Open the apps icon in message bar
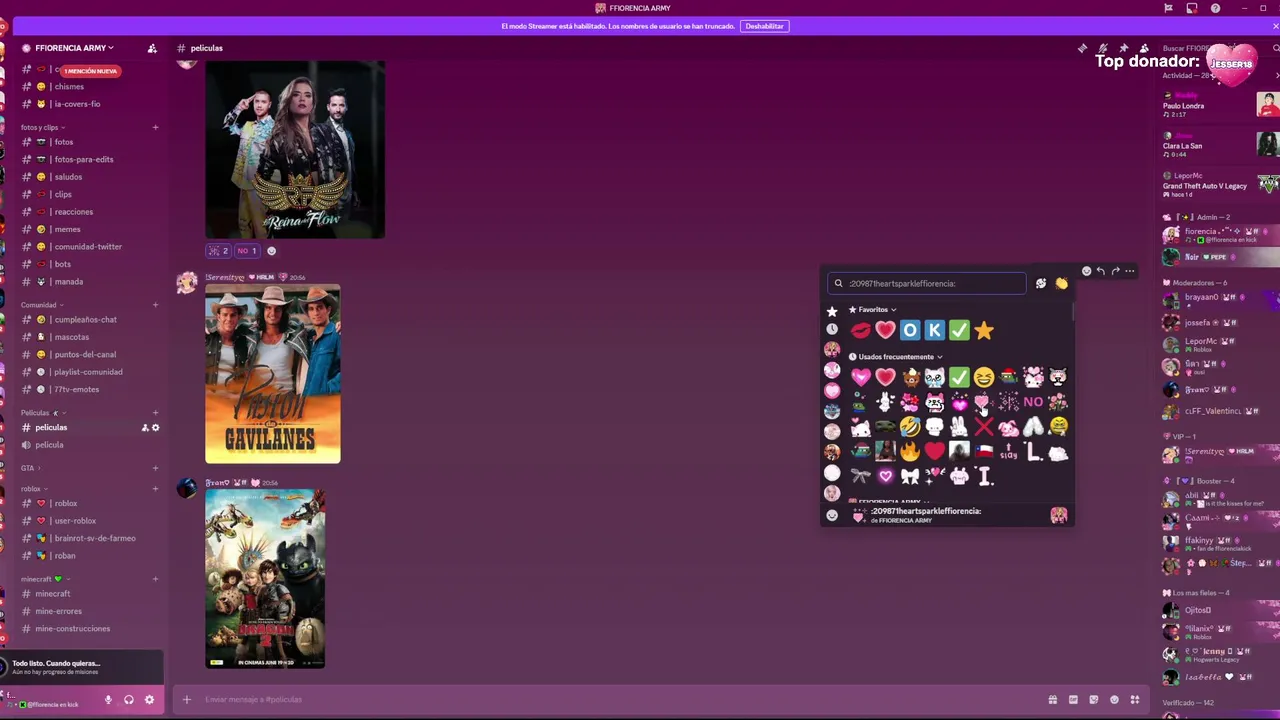The width and height of the screenshot is (1280, 720). [x=1134, y=700]
